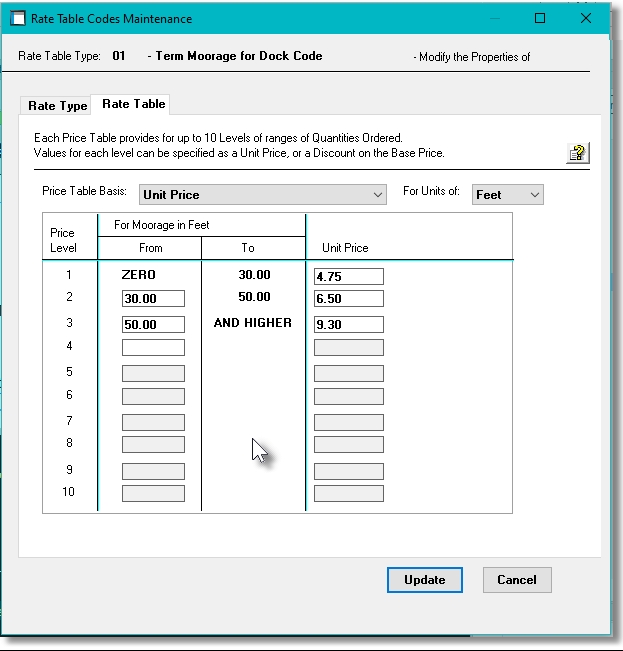The height and width of the screenshot is (651, 623).
Task: Click the level 9 From field
Action: tap(153, 471)
